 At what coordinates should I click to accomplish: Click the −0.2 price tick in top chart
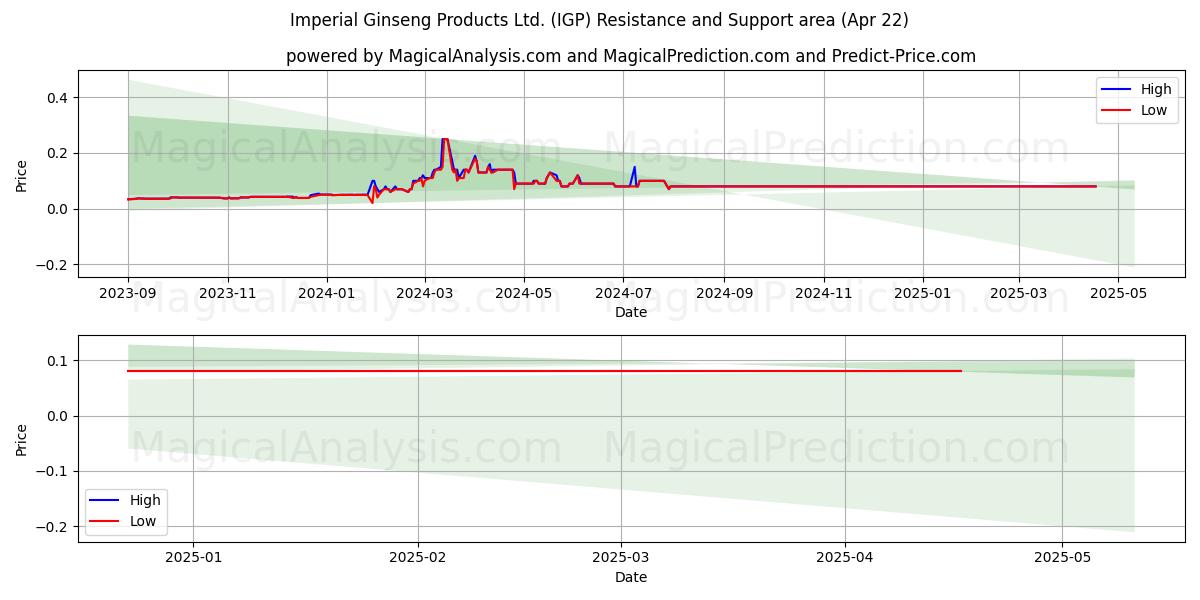(x=51, y=265)
